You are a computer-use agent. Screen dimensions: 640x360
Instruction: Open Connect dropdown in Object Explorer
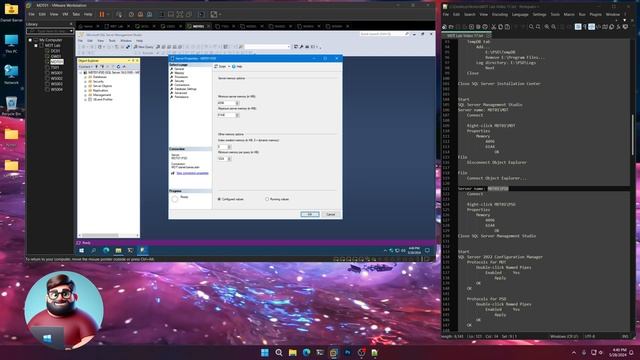pyautogui.click(x=86, y=67)
